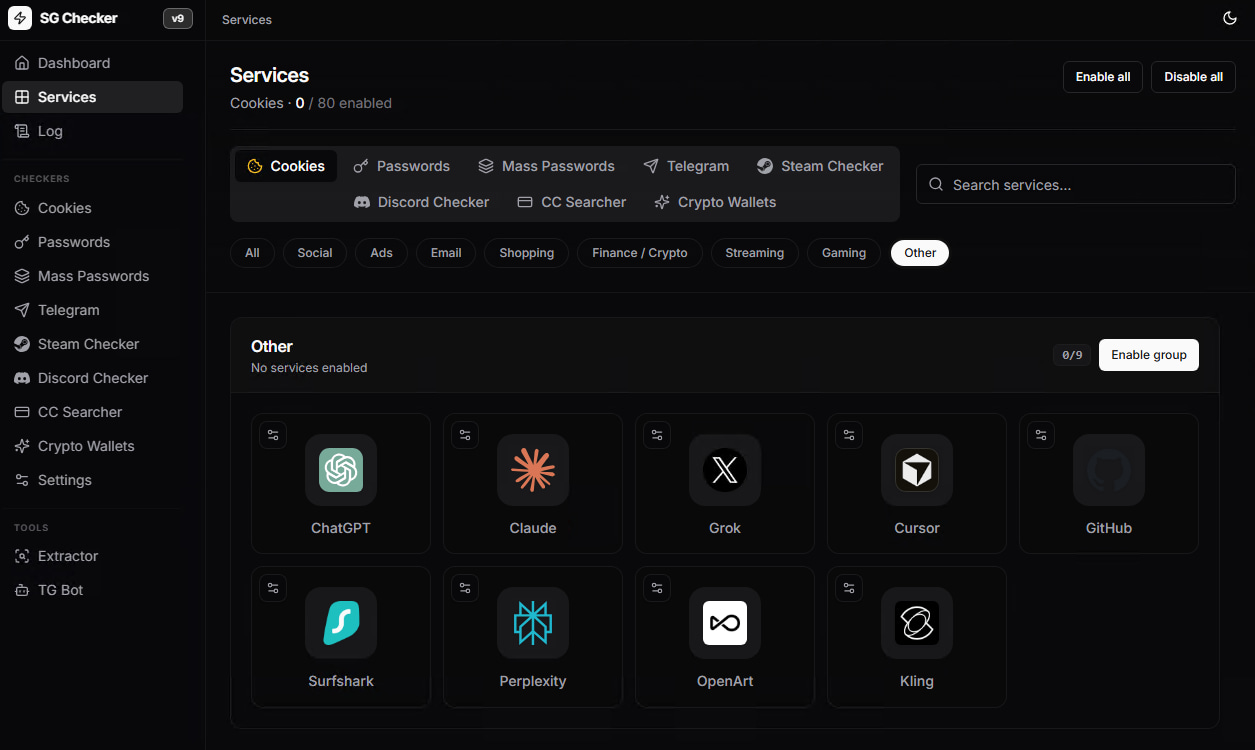Click the Settings sliders icon in the sidebar
Viewport: 1255px width, 750px height.
click(x=22, y=480)
